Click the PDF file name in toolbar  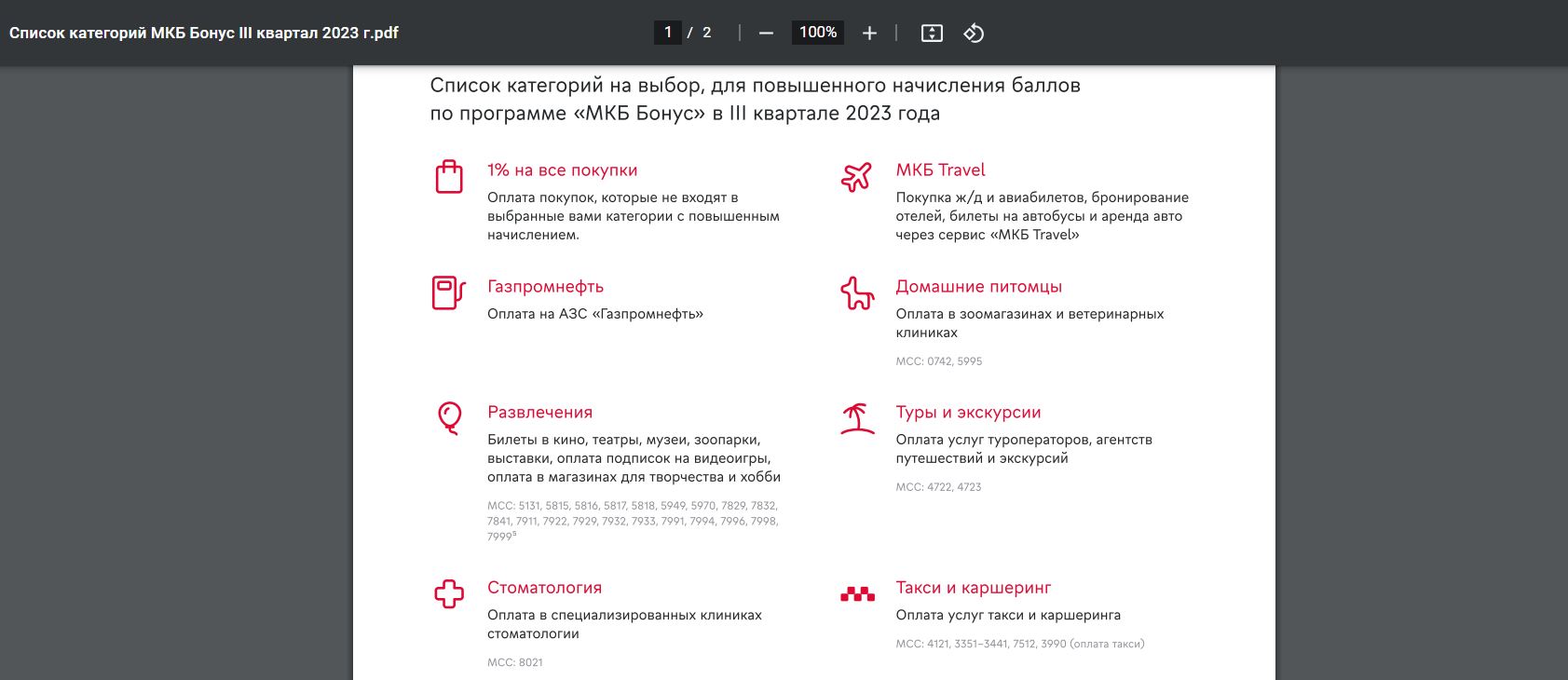[x=204, y=33]
